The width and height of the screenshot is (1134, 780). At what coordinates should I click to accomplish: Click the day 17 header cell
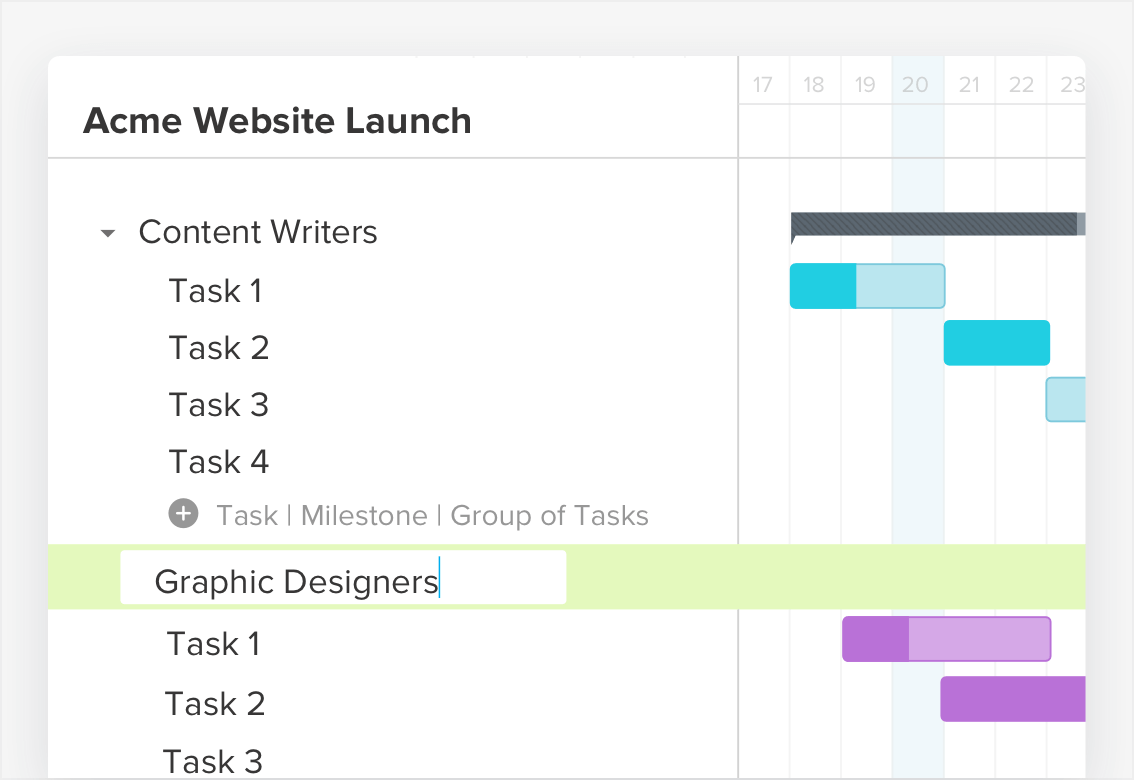point(763,85)
